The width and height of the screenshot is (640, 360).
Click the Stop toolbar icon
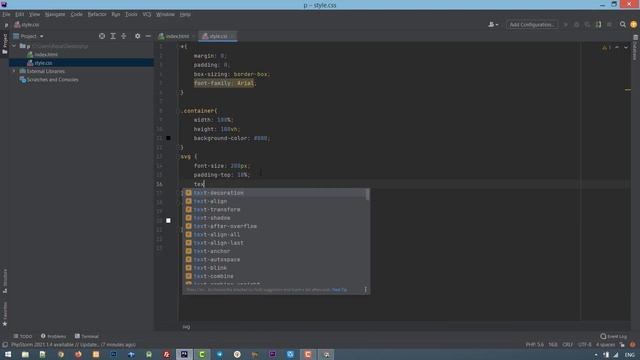tap(609, 24)
